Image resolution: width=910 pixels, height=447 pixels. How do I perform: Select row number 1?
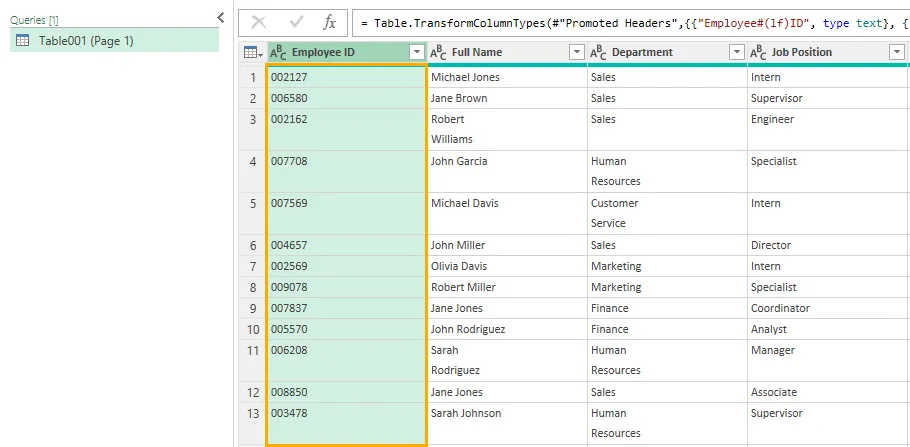[253, 77]
